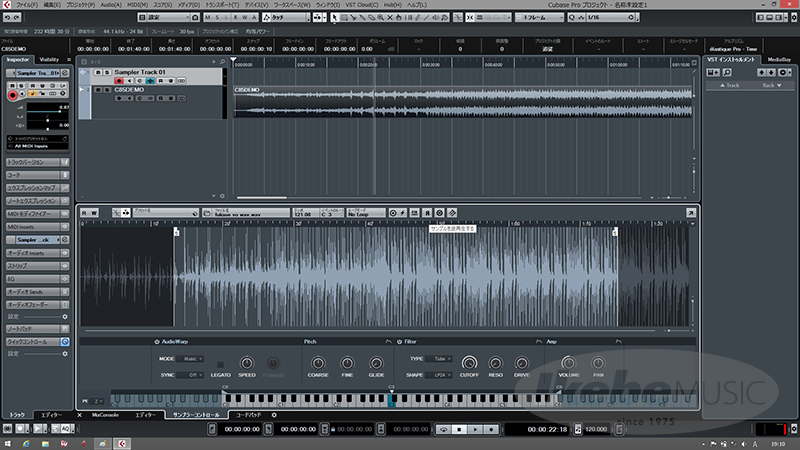Open the AudioWarp MODE dropdown
Screen dimensions: 800x450
tap(192, 358)
